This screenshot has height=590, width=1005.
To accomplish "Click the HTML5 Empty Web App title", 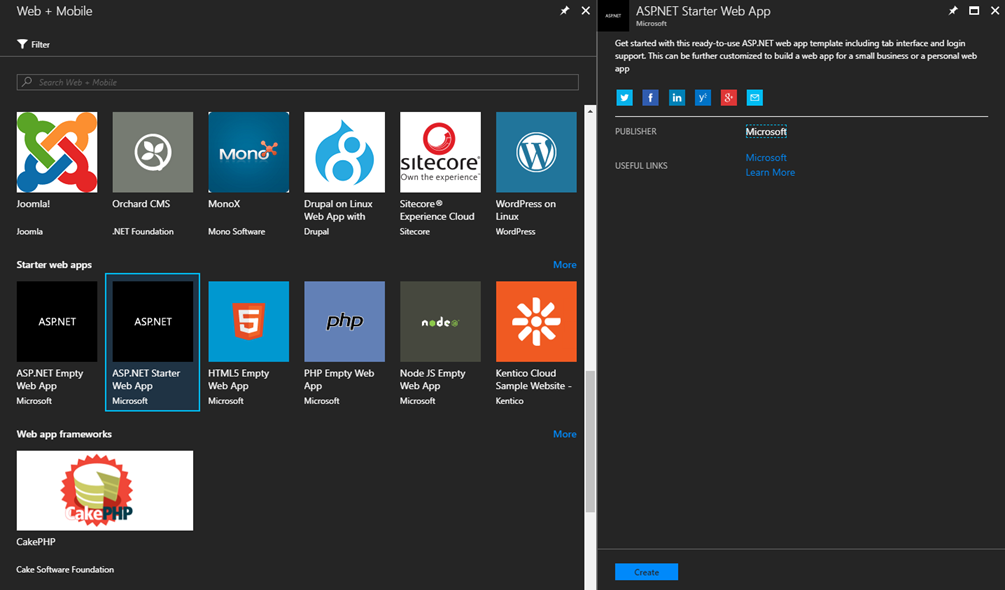I will point(238,379).
